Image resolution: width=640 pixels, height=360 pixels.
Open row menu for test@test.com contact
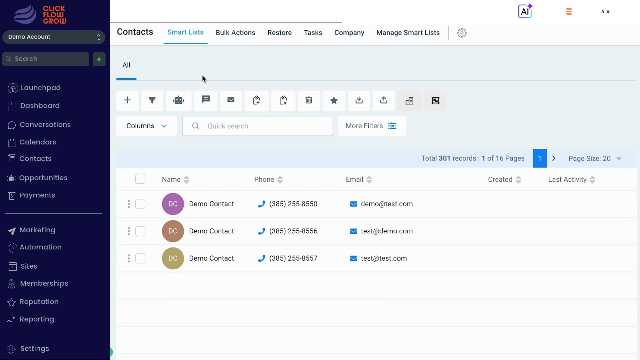pyautogui.click(x=129, y=258)
